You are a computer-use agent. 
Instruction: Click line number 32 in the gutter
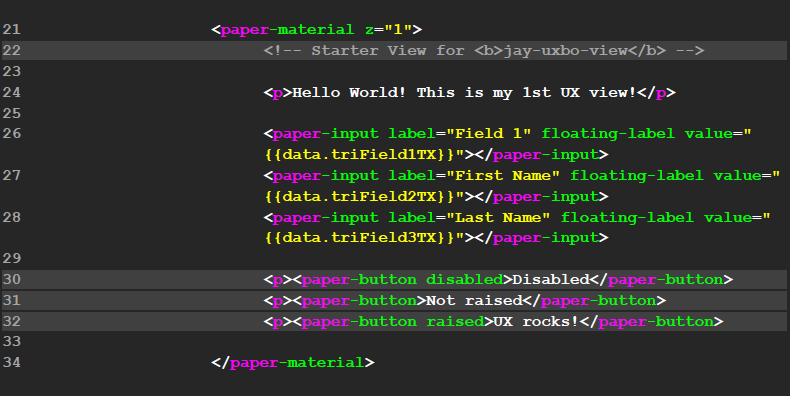click(x=12, y=321)
